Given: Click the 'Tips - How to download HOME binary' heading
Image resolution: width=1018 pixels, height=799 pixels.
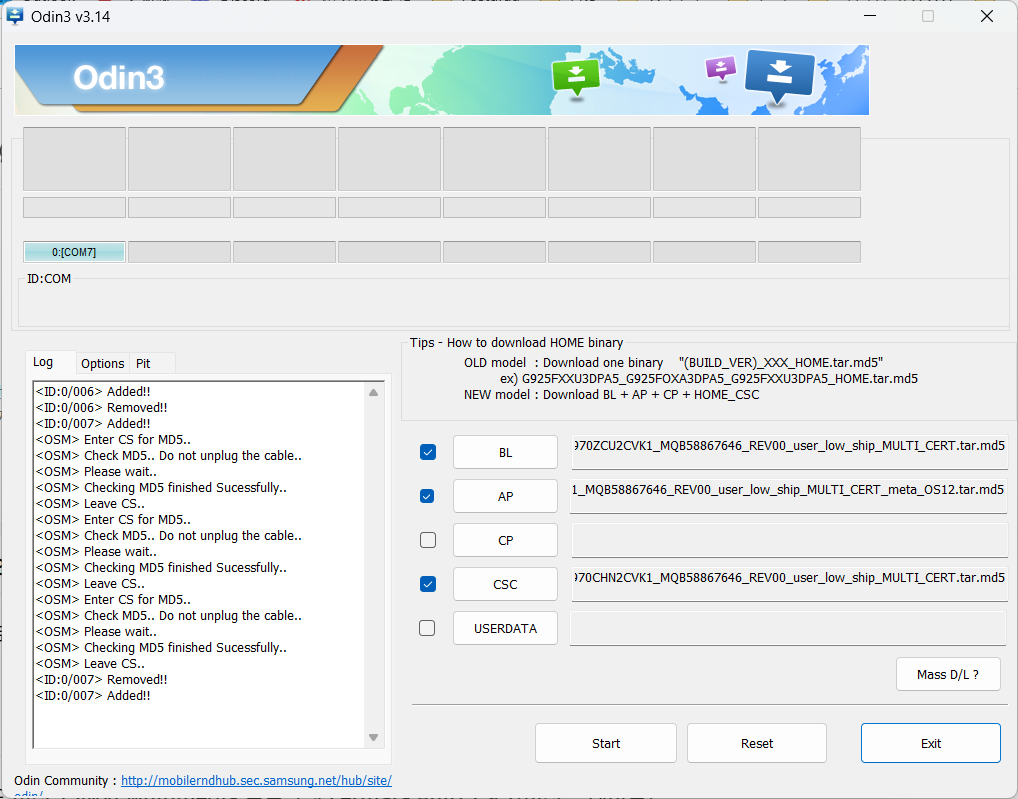Looking at the screenshot, I should [x=516, y=343].
